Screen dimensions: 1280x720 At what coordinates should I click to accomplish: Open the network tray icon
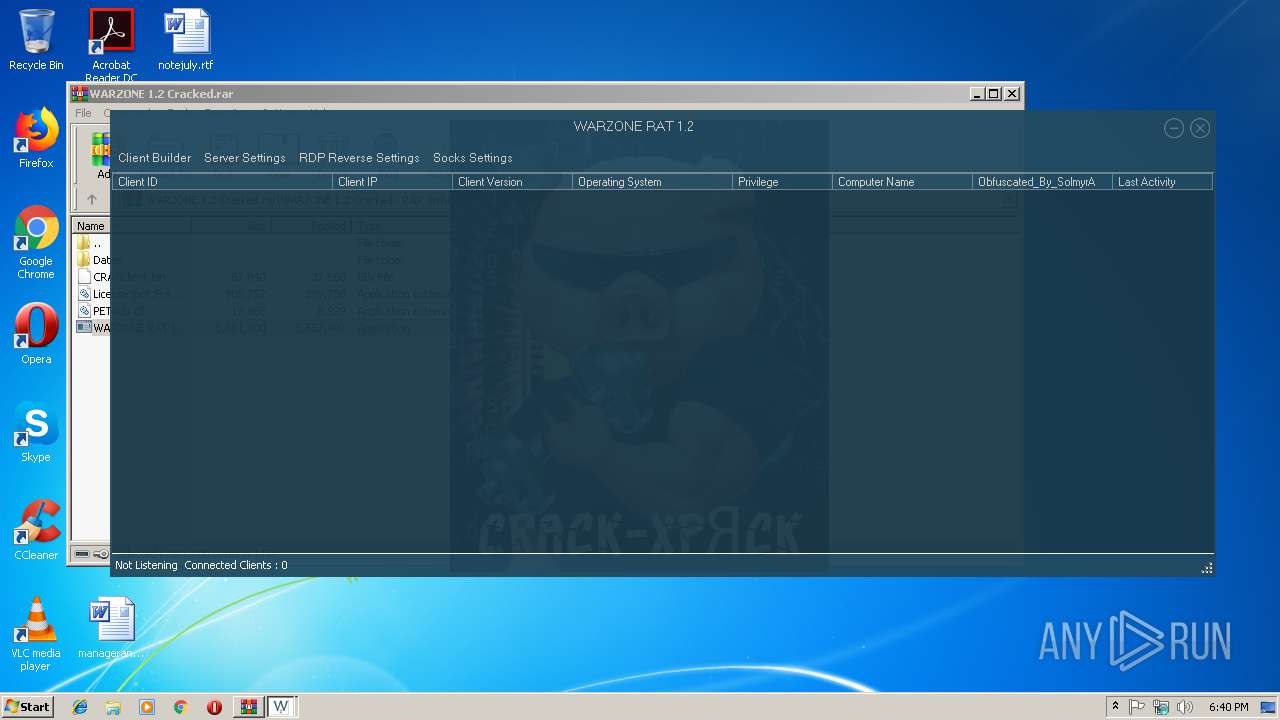click(1161, 707)
